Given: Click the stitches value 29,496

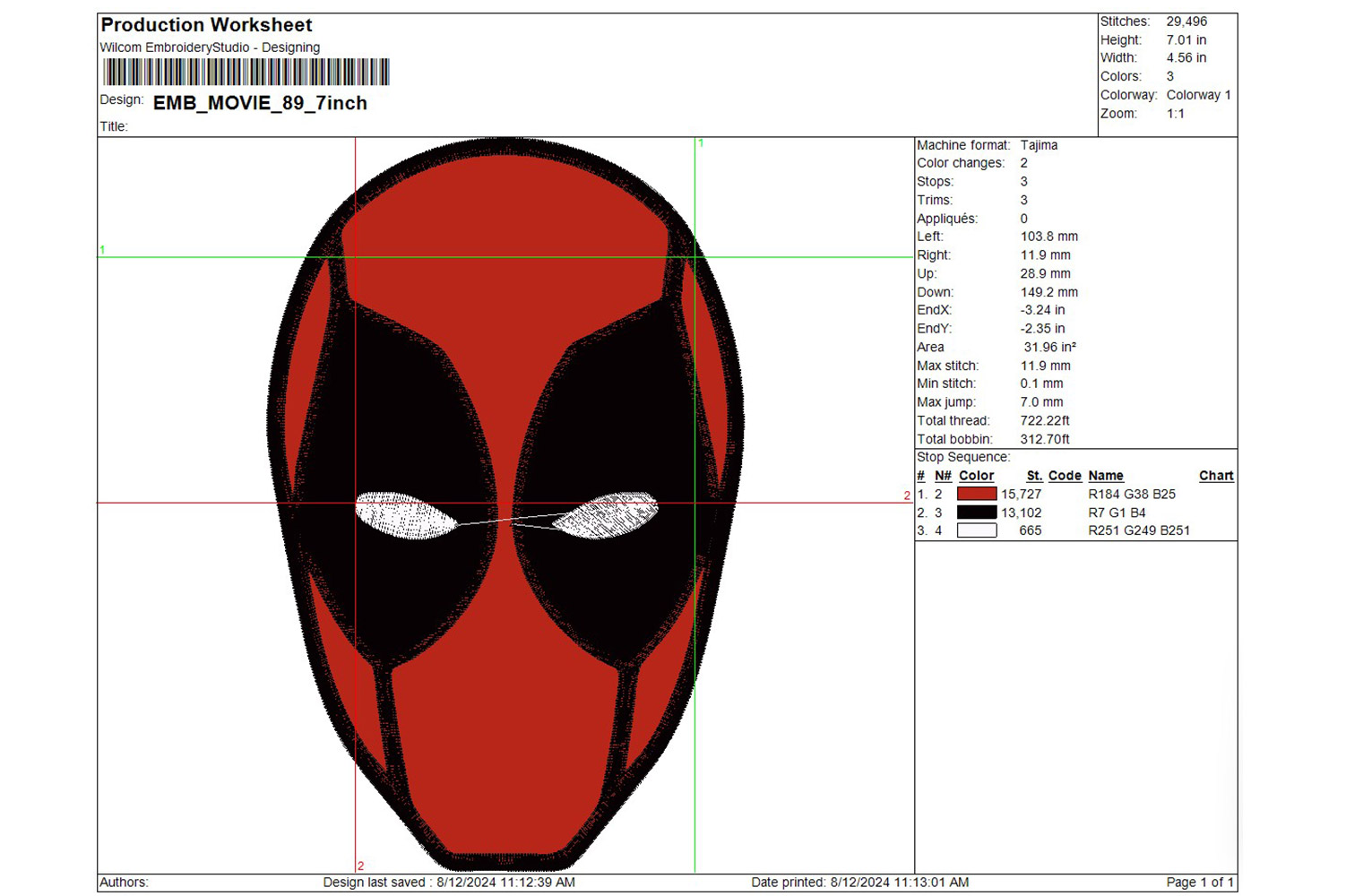Looking at the screenshot, I should pyautogui.click(x=1186, y=22).
